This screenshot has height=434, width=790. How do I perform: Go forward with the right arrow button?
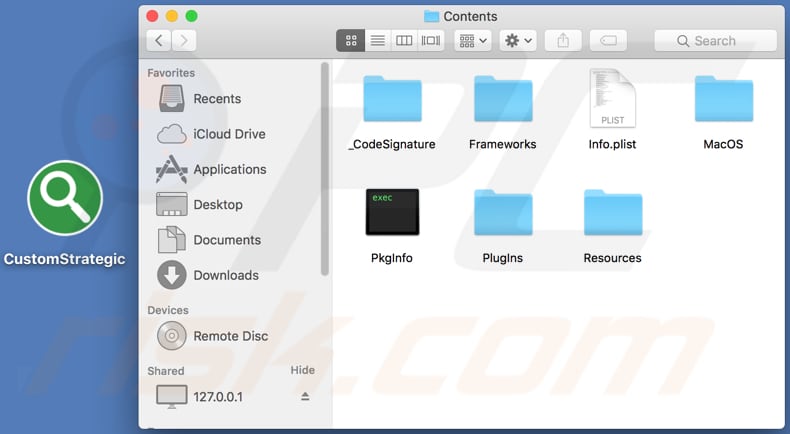pos(184,40)
